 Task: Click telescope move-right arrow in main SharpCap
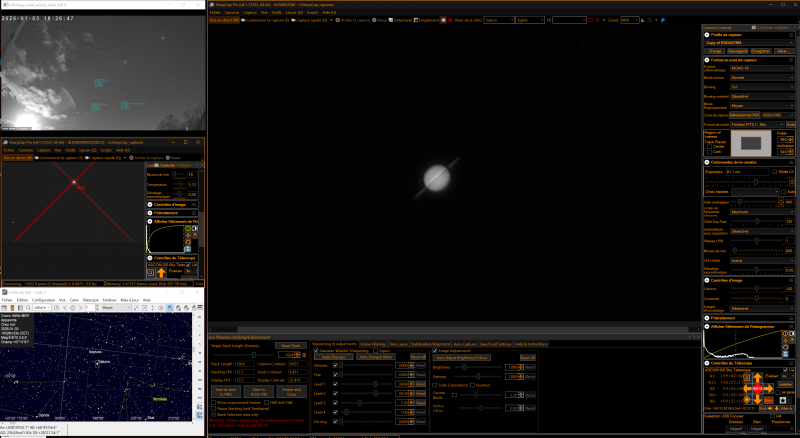pos(768,388)
